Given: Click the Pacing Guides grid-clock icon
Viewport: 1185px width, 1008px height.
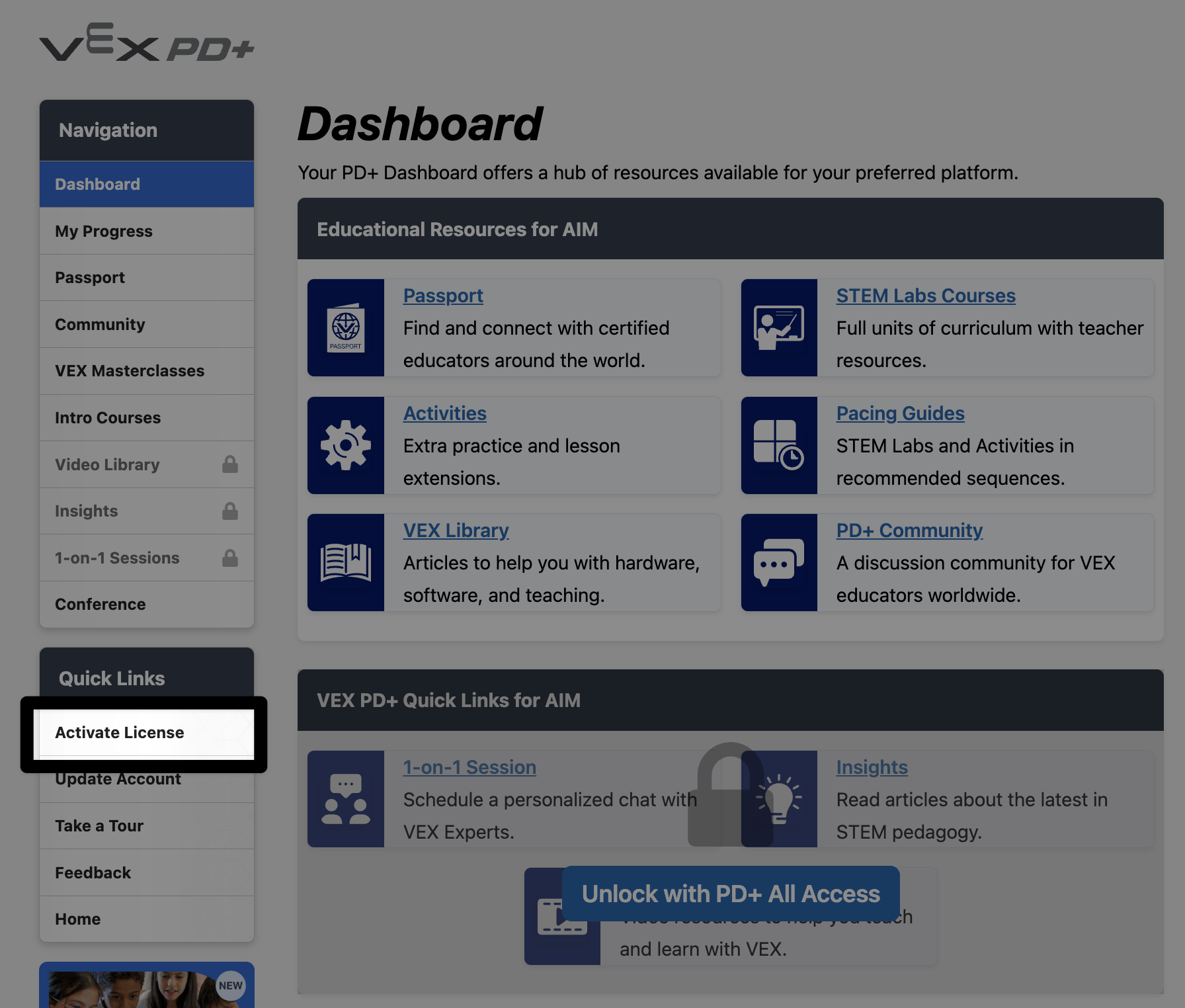Looking at the screenshot, I should (x=779, y=445).
